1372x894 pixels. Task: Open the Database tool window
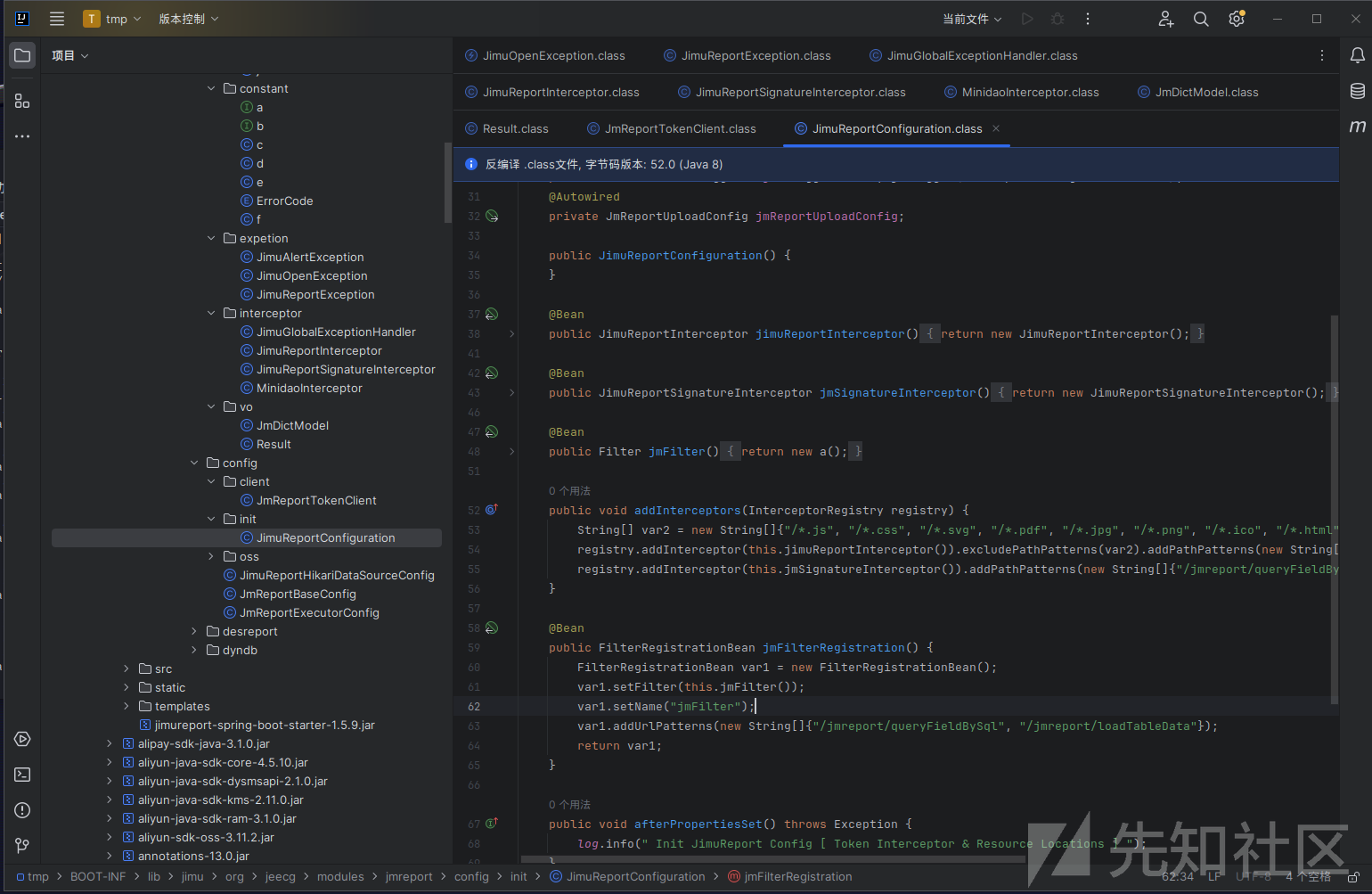pos(1357,91)
